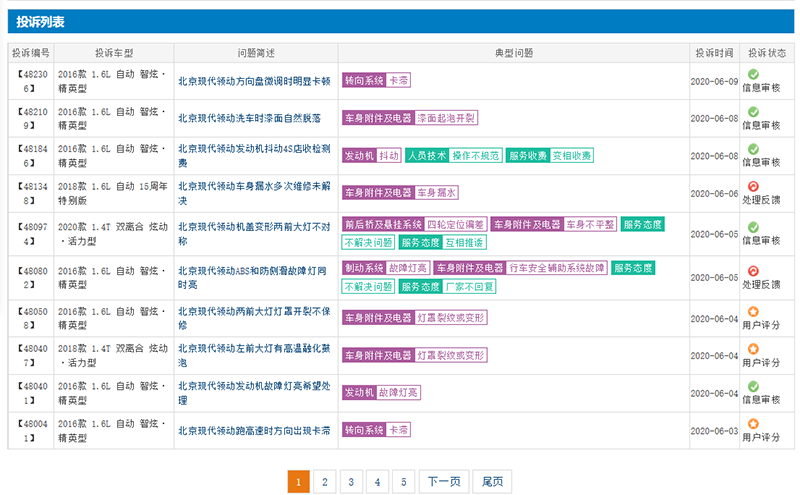Click the 下一页 next page button
800x495 pixels.
pyautogui.click(x=444, y=481)
